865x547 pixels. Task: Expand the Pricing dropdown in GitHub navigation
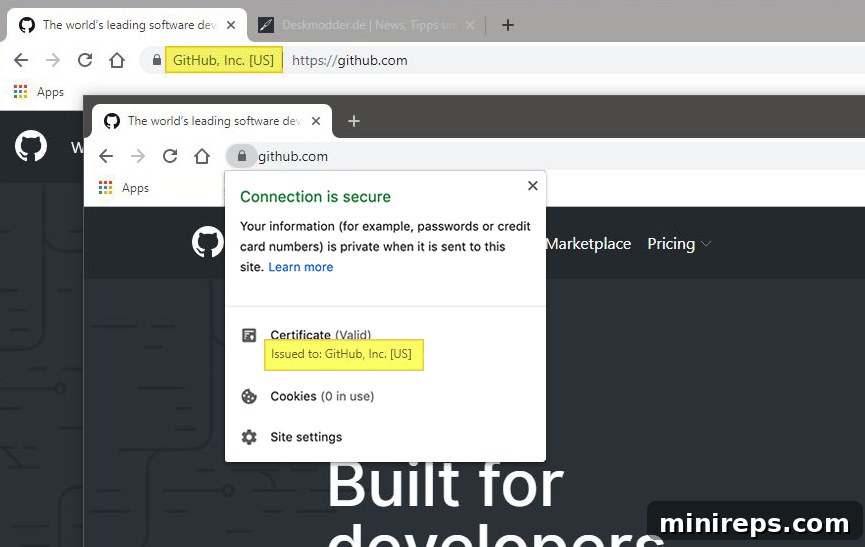pos(679,244)
